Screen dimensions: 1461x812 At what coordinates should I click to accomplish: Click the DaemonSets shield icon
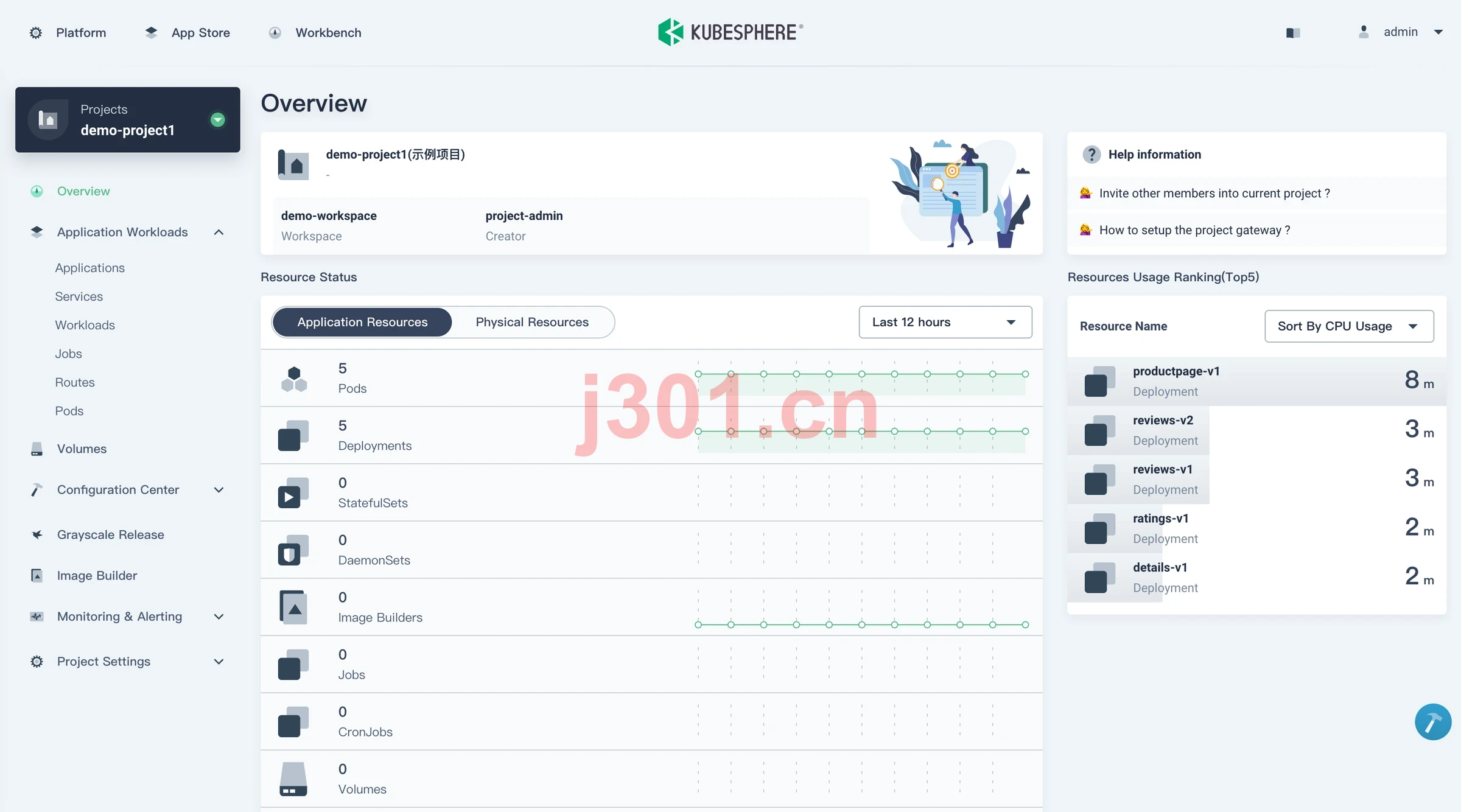click(293, 550)
